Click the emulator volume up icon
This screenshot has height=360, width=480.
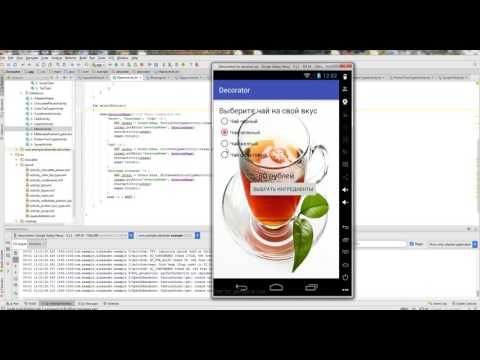pos(345,190)
